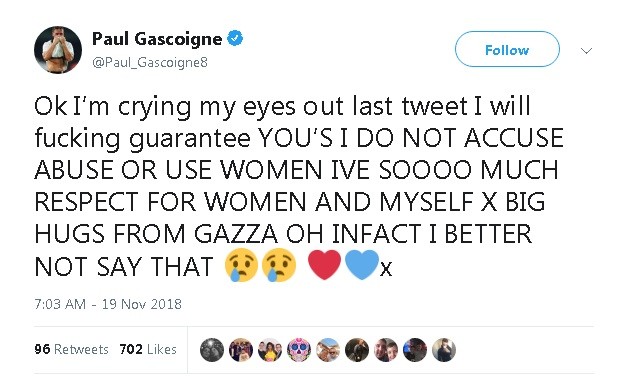Image resolution: width=631 pixels, height=381 pixels.
Task: View the 702 Likes list
Action: (148, 349)
